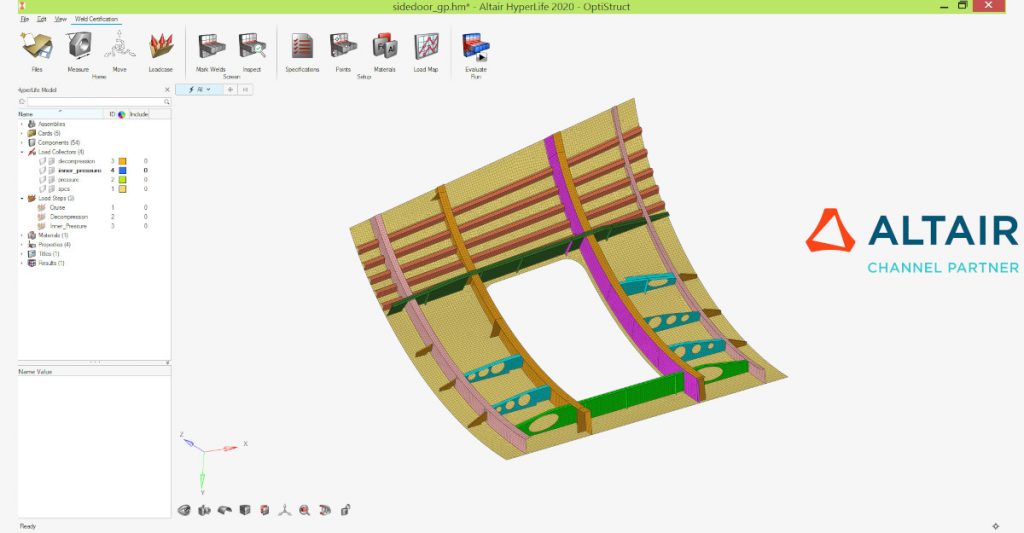Toggle visibility of spcs load collector
Image resolution: width=1024 pixels, height=533 pixels.
coord(43,188)
